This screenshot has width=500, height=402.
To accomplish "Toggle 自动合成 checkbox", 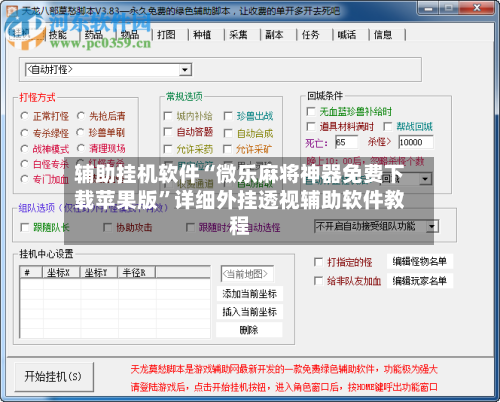I will coord(228,133).
